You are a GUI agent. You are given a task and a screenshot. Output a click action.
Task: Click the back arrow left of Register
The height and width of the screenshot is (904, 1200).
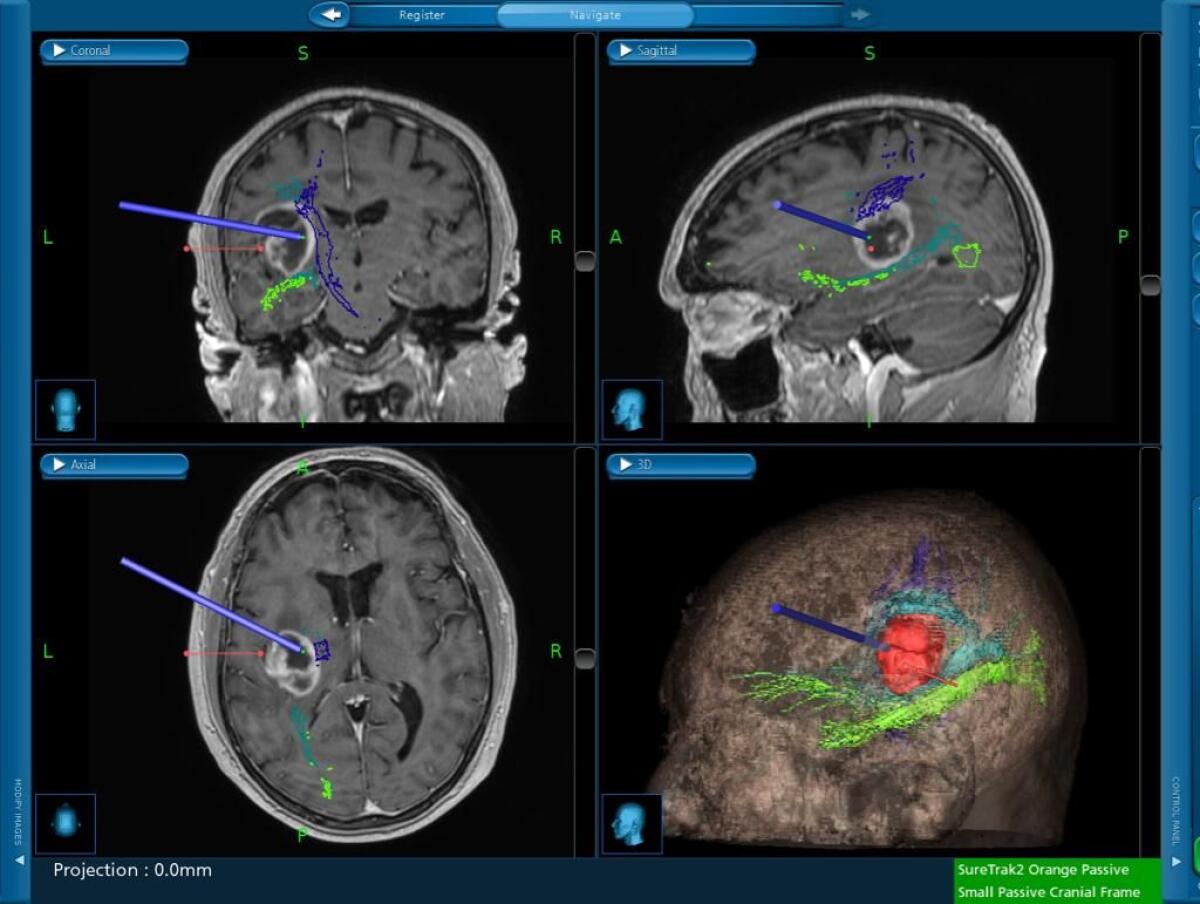tap(330, 15)
